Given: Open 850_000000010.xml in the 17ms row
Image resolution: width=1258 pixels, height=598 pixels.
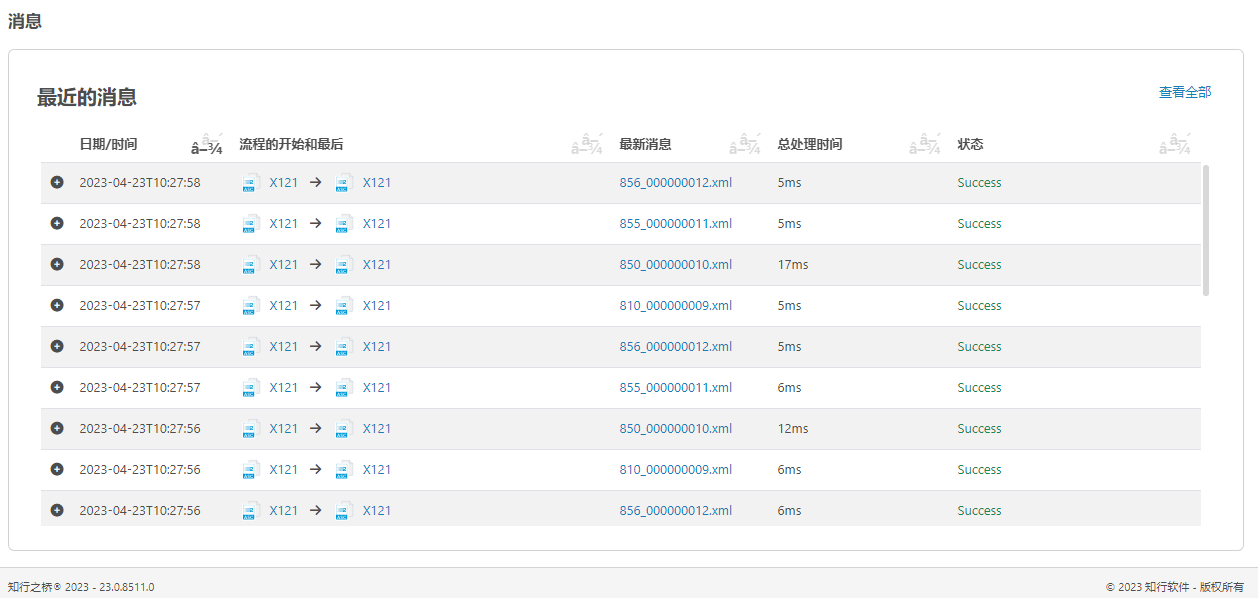Looking at the screenshot, I should coord(676,265).
